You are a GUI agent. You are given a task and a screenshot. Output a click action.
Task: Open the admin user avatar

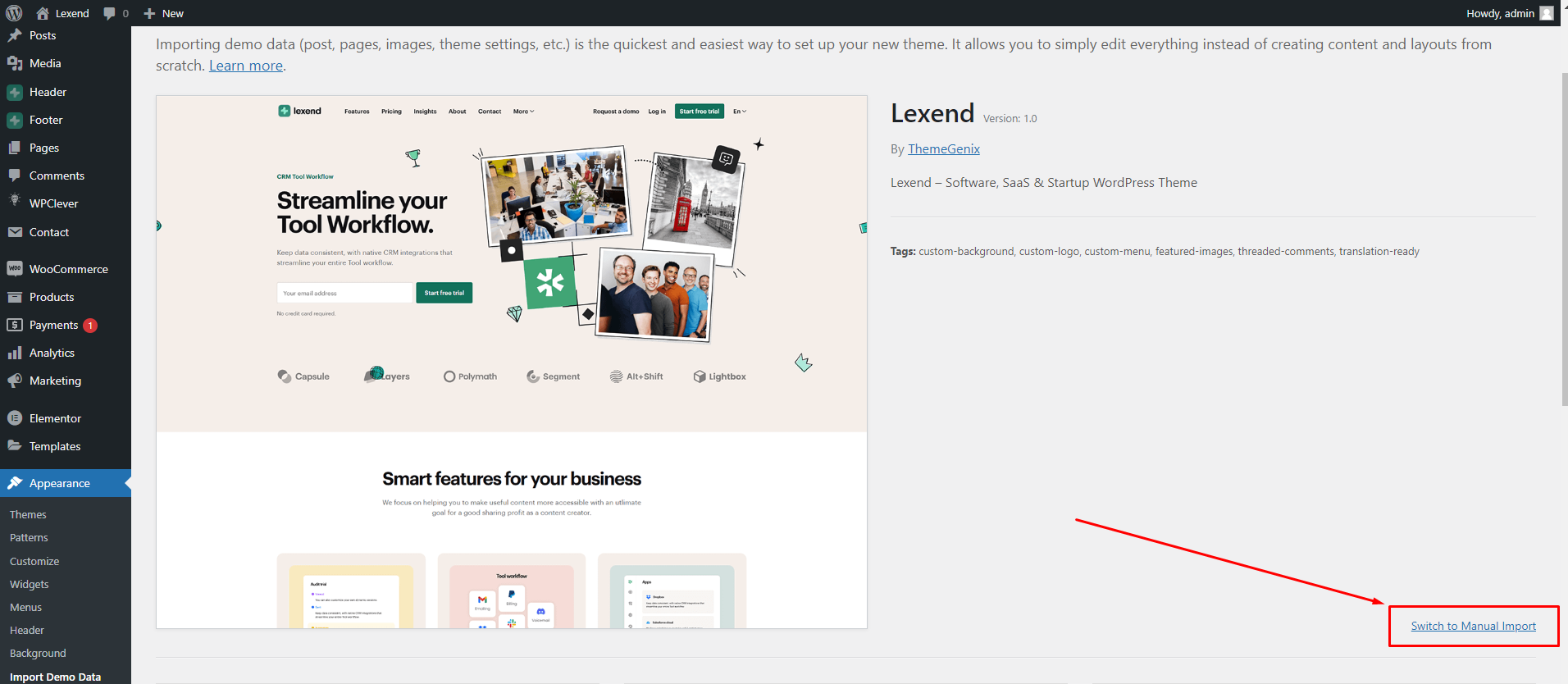coord(1547,13)
